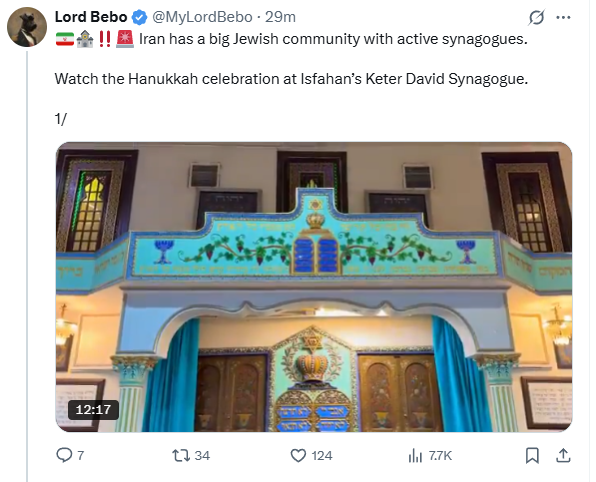Click the 12:17 video duration badge

pyautogui.click(x=93, y=410)
